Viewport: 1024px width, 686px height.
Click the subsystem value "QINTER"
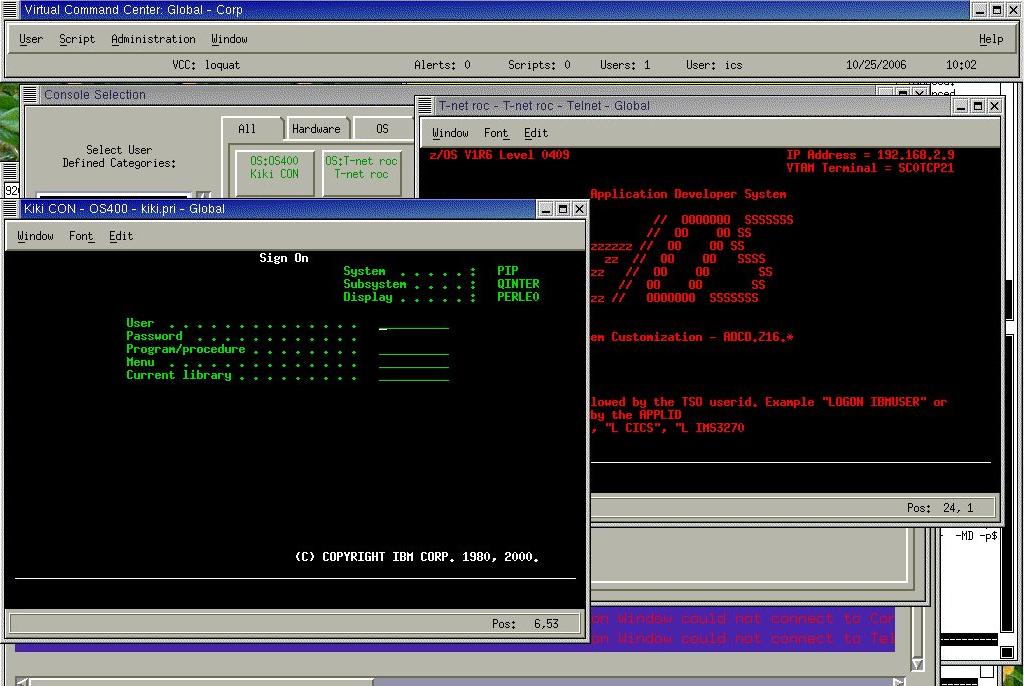coord(519,284)
